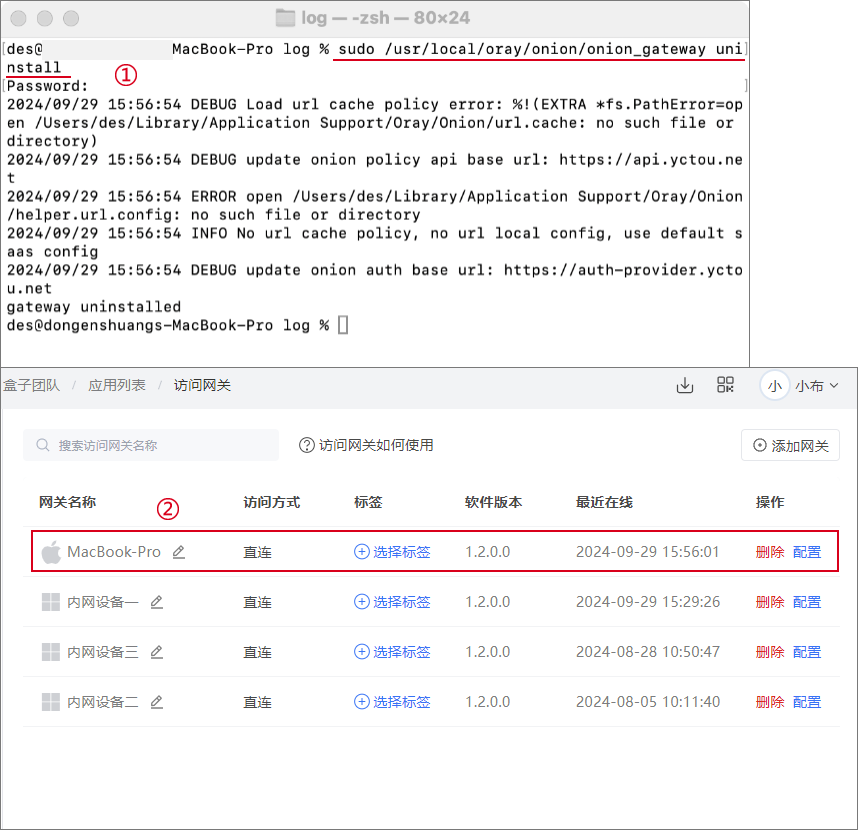Click the 操作 column header
This screenshot has width=858, height=830.
point(770,502)
